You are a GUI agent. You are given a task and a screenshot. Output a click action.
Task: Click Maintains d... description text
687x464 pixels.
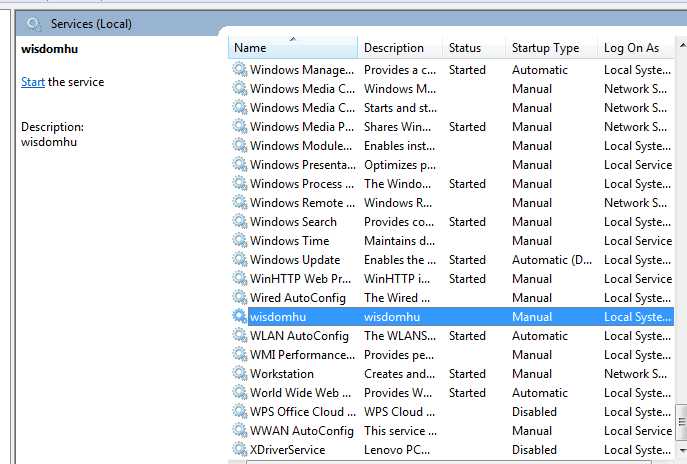(x=400, y=241)
